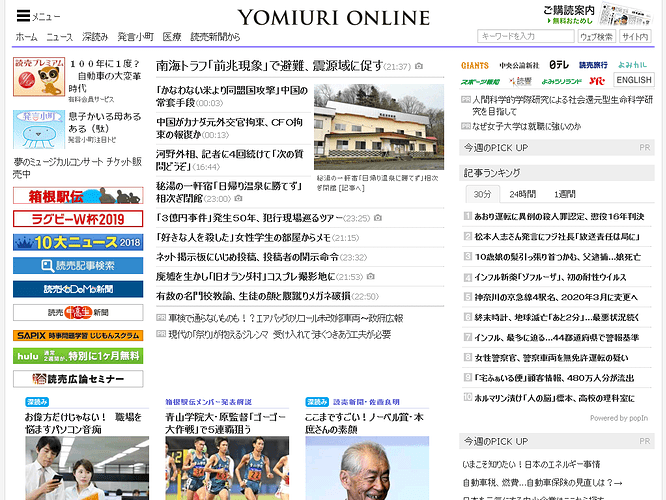Open the 読売中高生新聞 banner
This screenshot has width=666, height=500.
[78, 312]
